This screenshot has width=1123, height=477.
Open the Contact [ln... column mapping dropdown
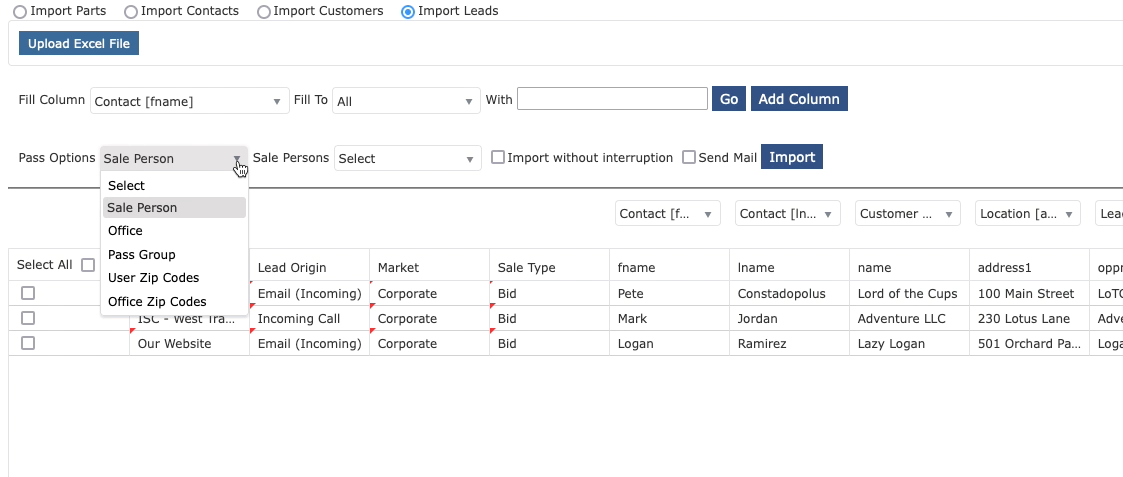tap(788, 213)
